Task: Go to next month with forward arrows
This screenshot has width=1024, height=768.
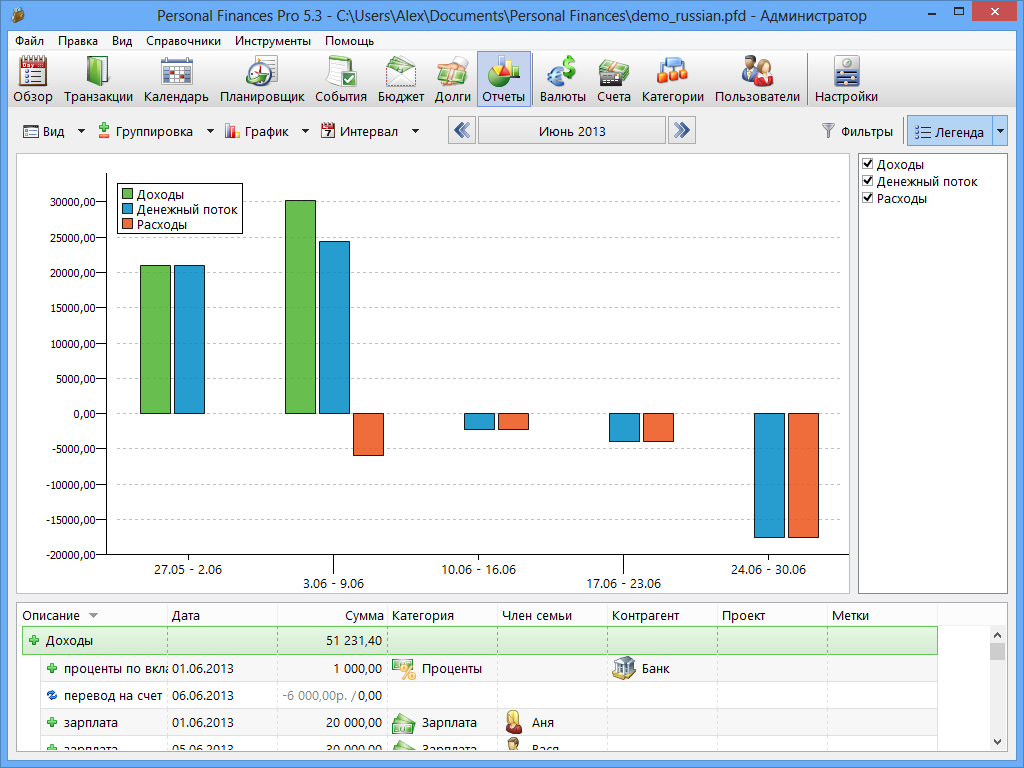Action: click(x=681, y=131)
